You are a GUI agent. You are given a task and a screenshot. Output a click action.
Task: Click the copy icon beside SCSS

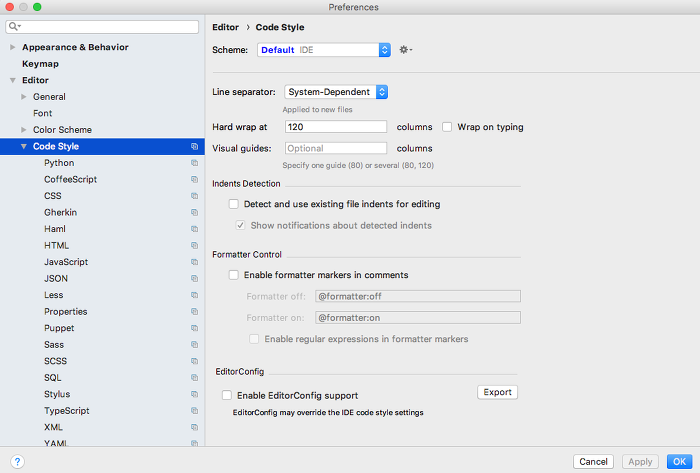click(194, 361)
